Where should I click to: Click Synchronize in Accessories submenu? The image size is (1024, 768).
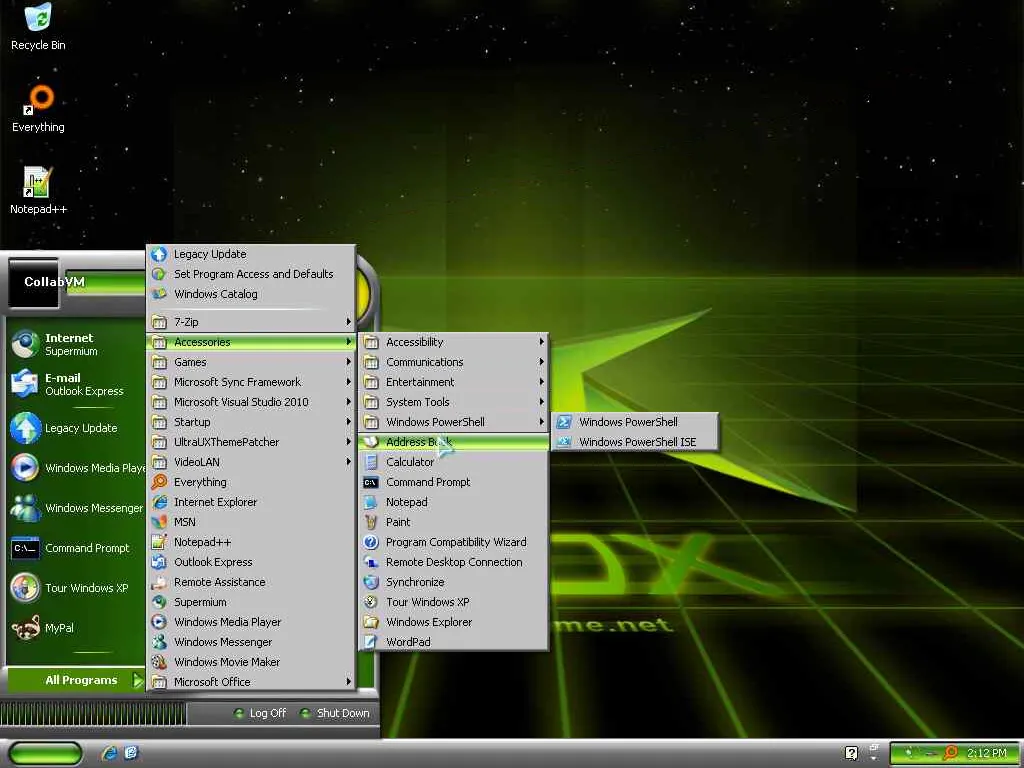point(454,582)
